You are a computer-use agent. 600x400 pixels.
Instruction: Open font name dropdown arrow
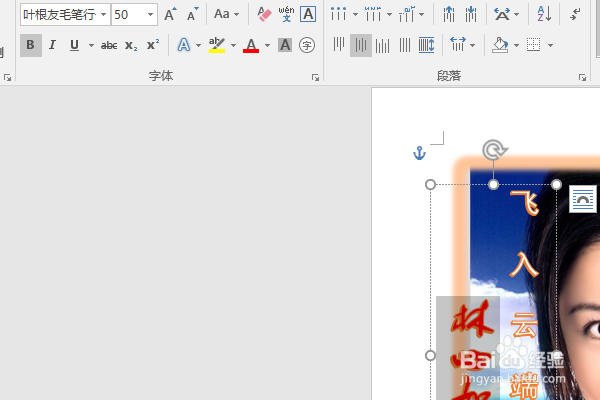[103, 15]
